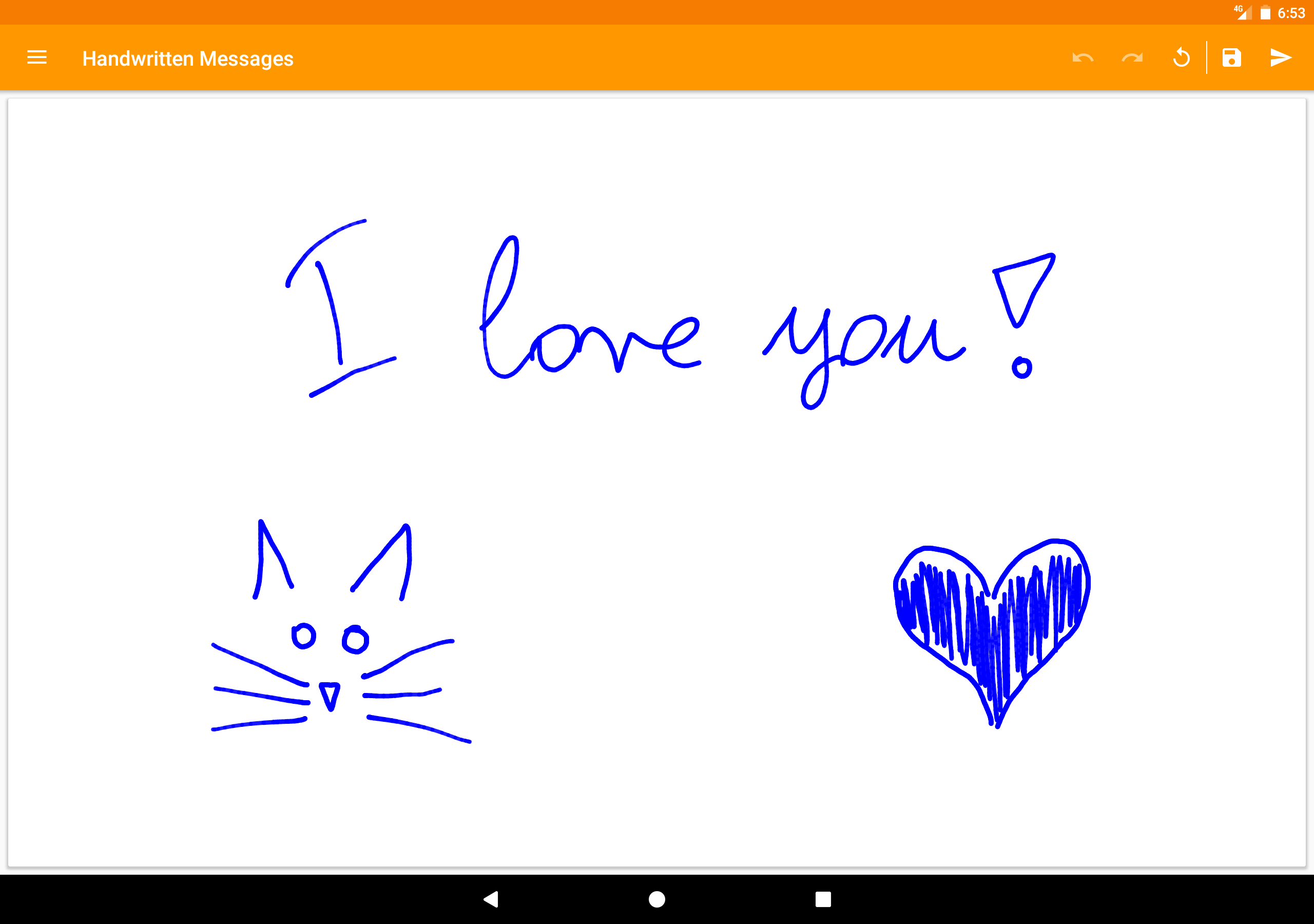Send the handwritten message
The width and height of the screenshot is (1314, 924).
pos(1281,57)
